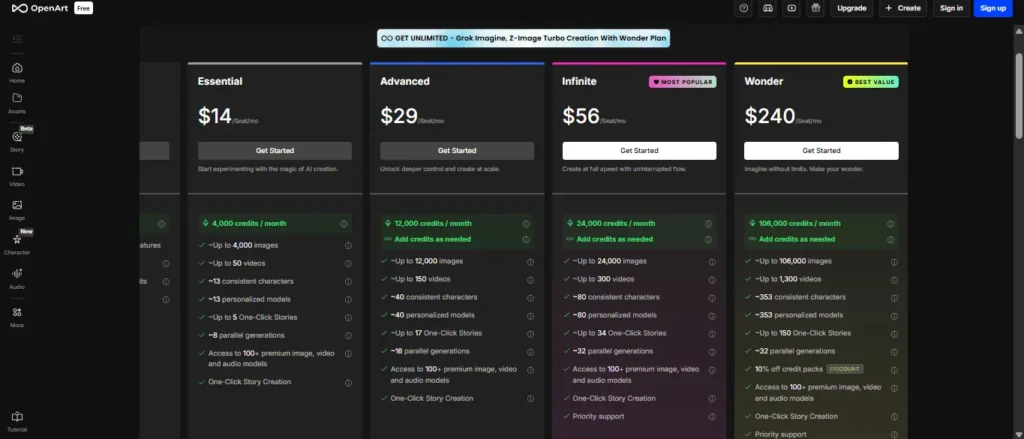1024x439 pixels.
Task: Click Infinite "Priority support" text
Action: [598, 416]
